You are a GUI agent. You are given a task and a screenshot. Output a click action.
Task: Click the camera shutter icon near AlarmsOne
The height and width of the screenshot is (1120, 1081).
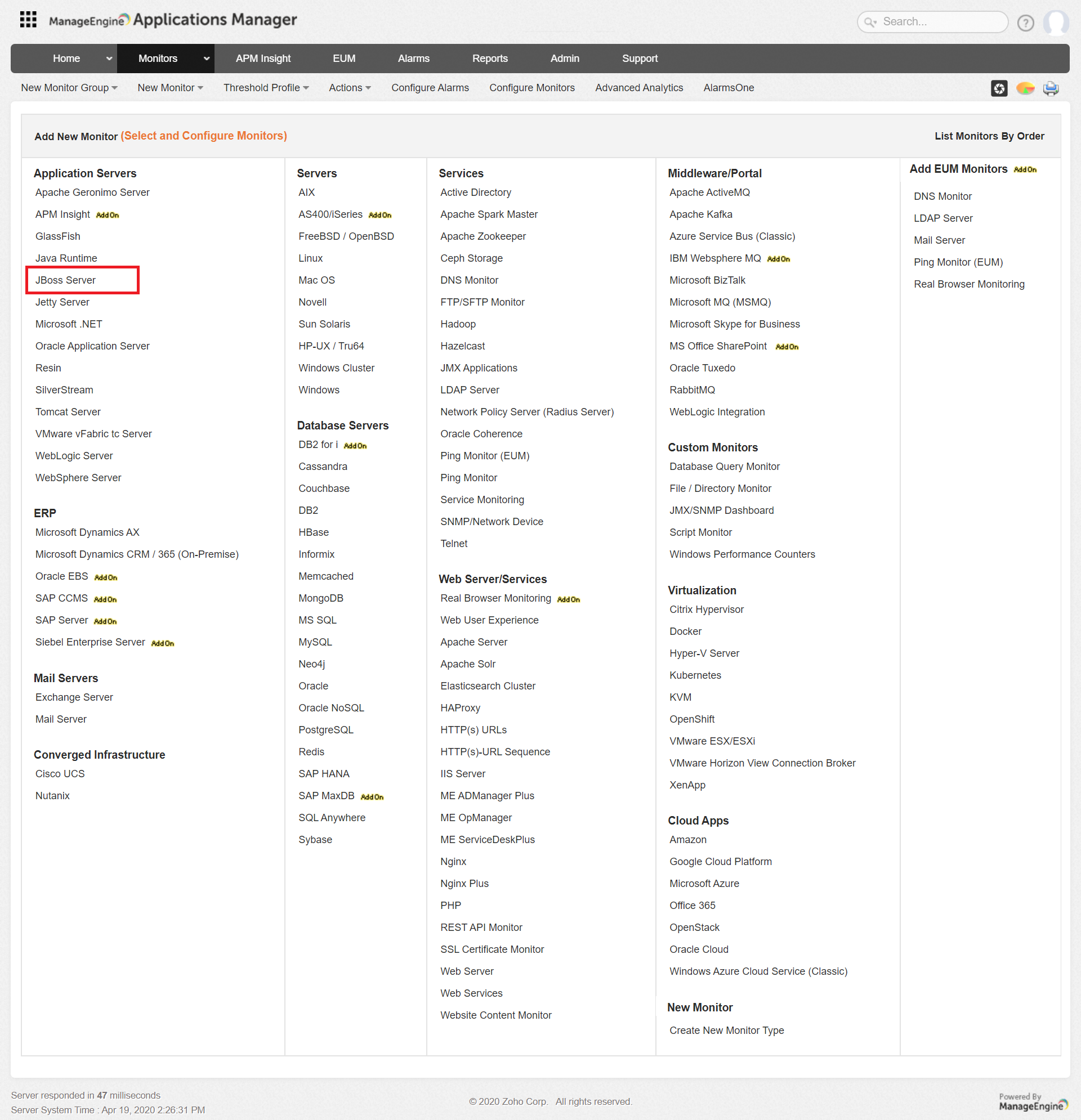click(999, 88)
